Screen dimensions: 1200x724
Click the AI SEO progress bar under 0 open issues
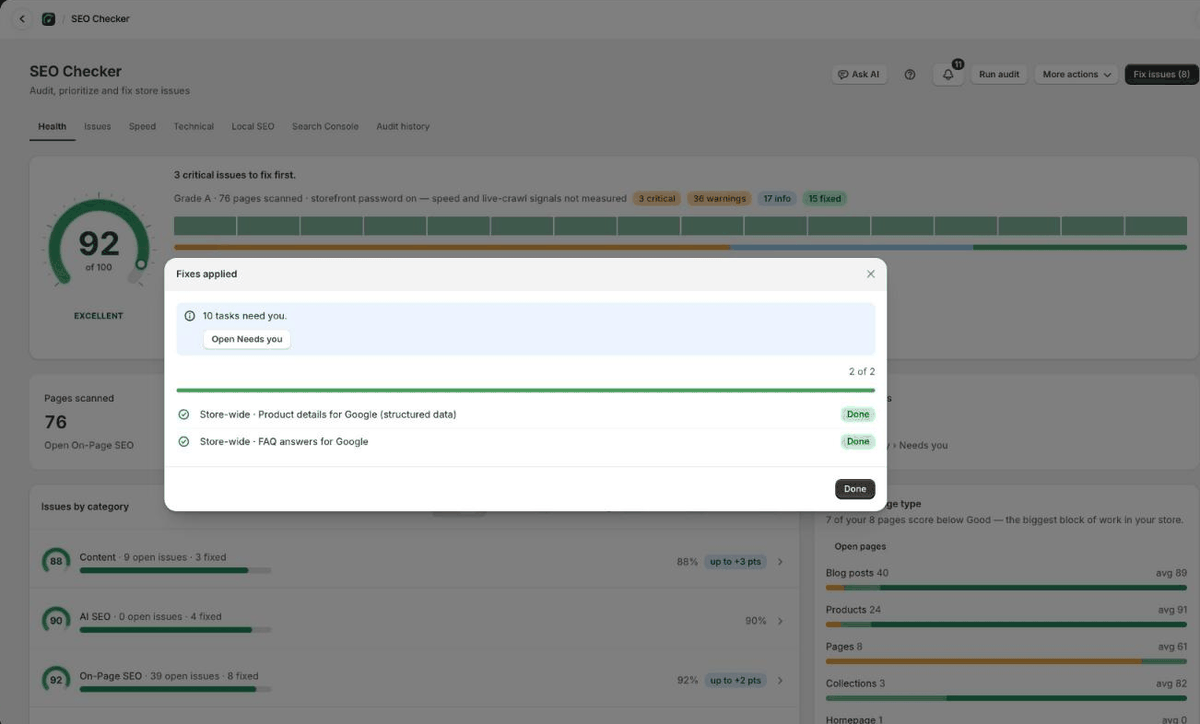(175, 630)
